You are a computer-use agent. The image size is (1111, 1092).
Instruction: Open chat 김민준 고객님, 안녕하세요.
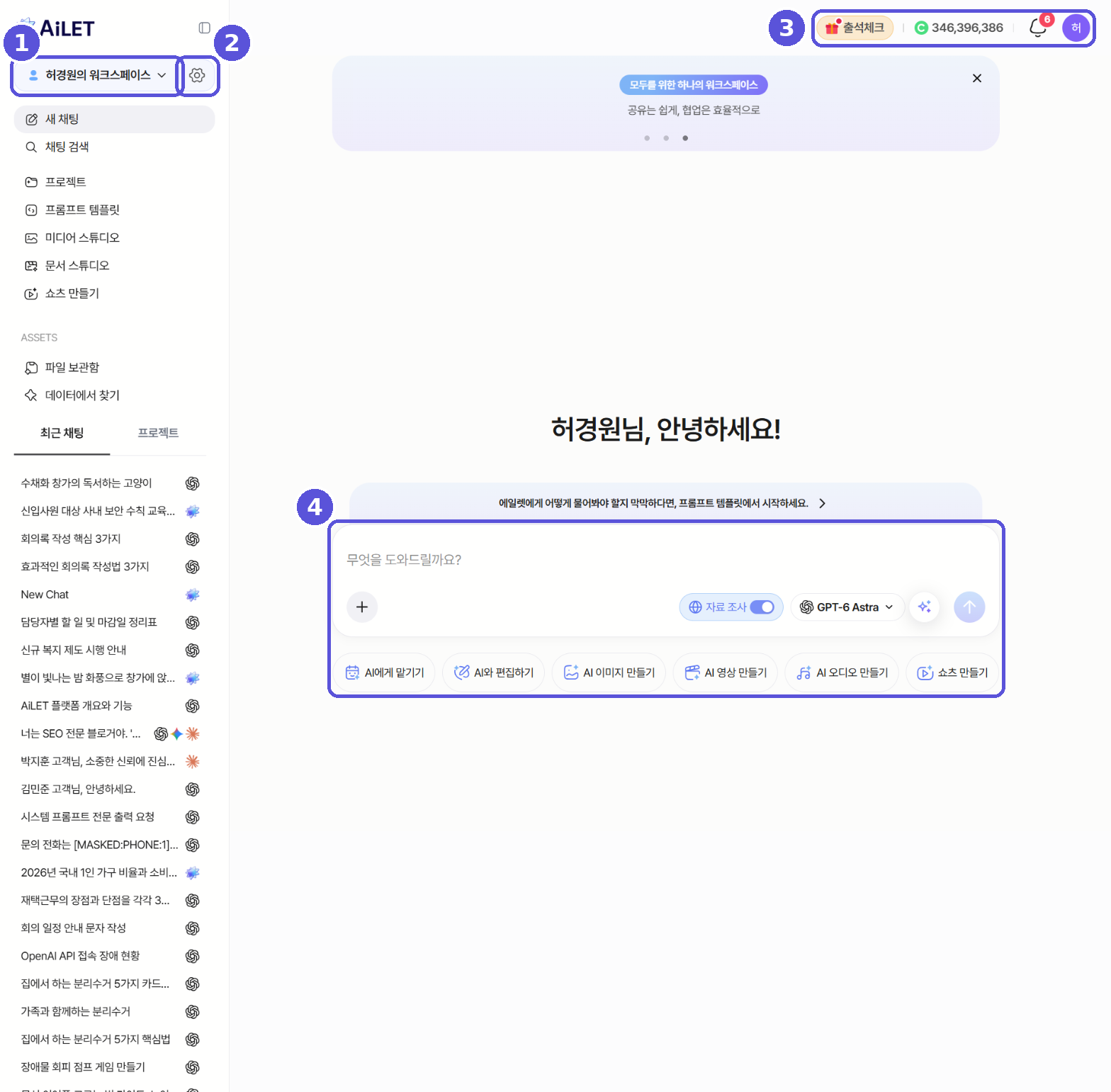(110, 789)
